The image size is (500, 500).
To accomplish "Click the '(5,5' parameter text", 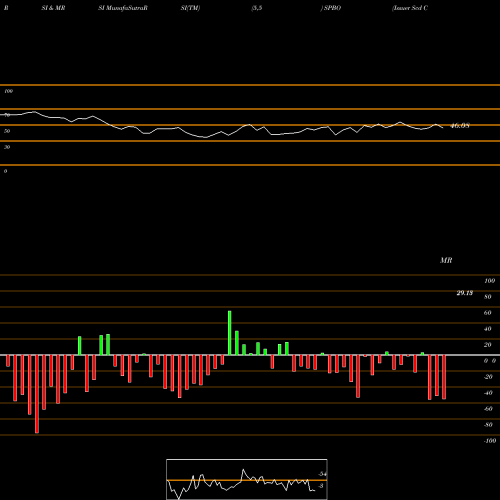I will [257, 8].
